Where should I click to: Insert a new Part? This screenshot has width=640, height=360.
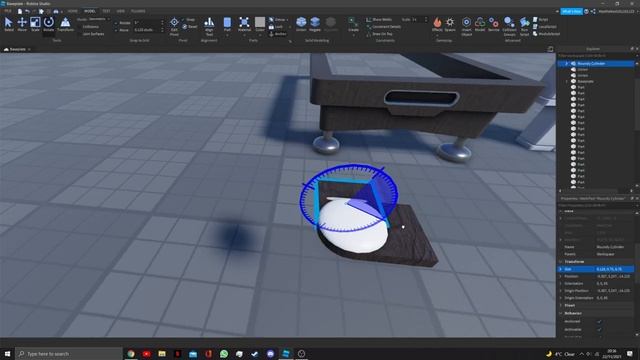[x=227, y=24]
